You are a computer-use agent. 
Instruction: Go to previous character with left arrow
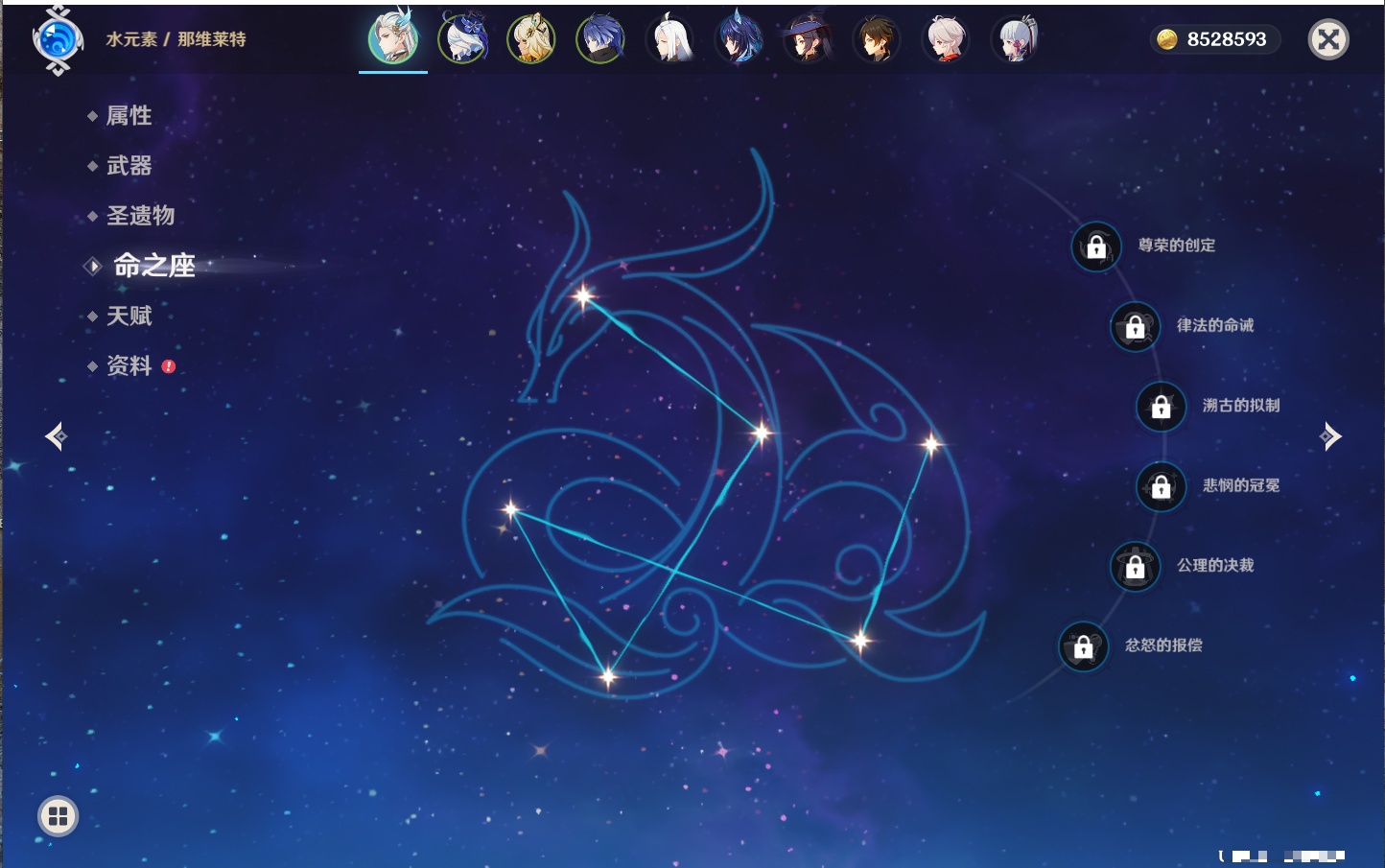click(x=56, y=436)
